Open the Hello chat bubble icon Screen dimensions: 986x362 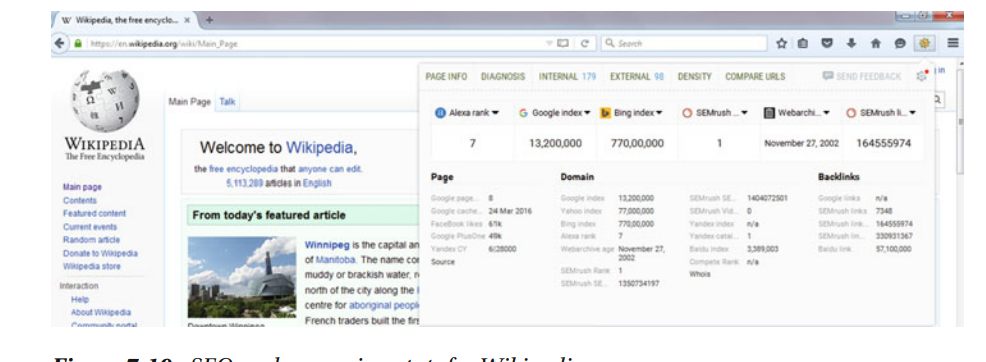[900, 43]
